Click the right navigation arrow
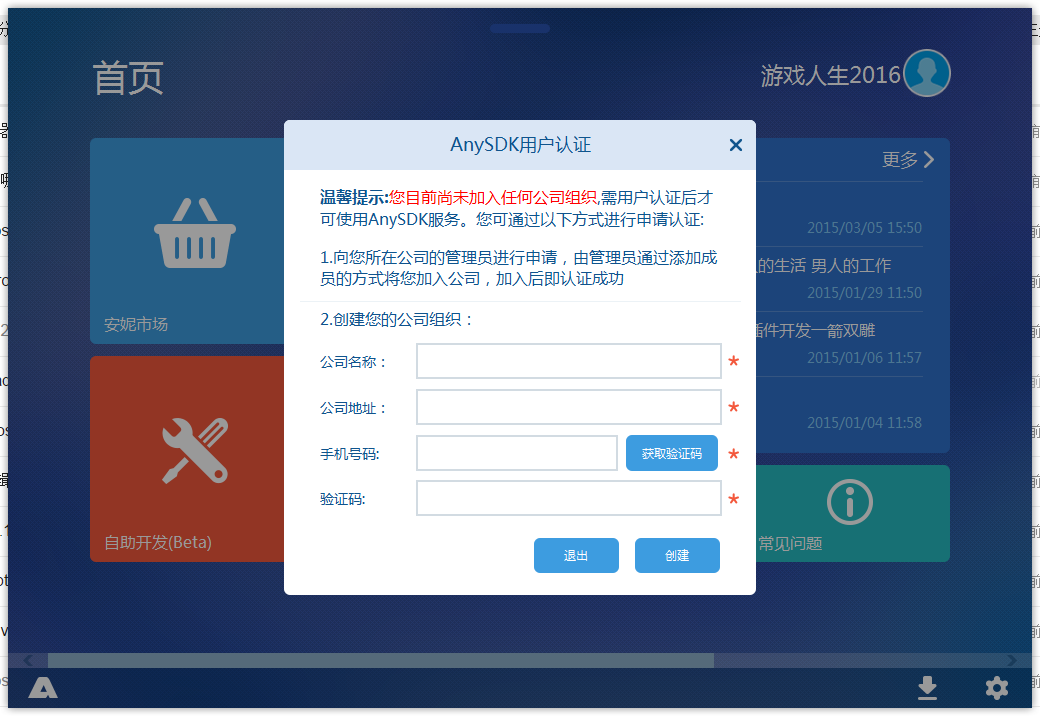The width and height of the screenshot is (1040, 716). pyautogui.click(x=1013, y=659)
